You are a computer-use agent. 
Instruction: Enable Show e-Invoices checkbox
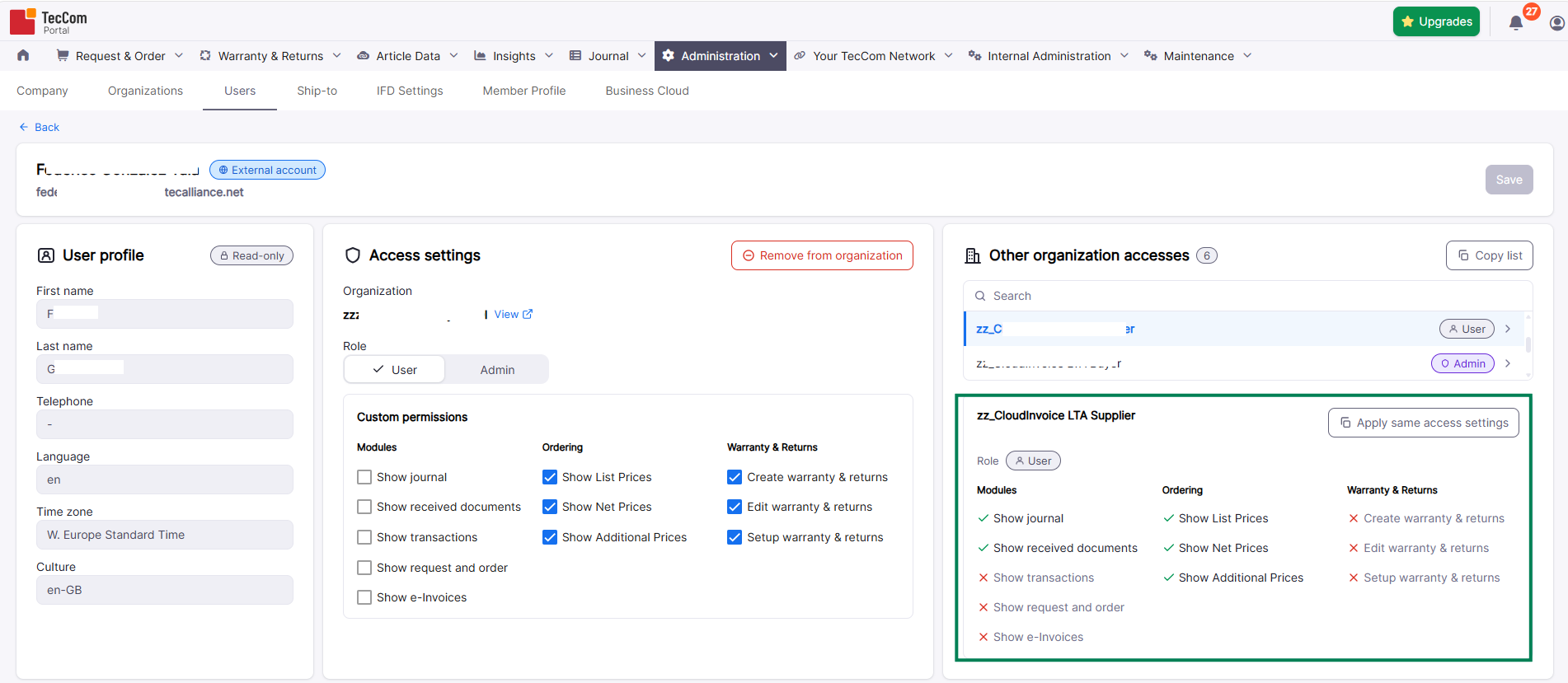pos(364,597)
